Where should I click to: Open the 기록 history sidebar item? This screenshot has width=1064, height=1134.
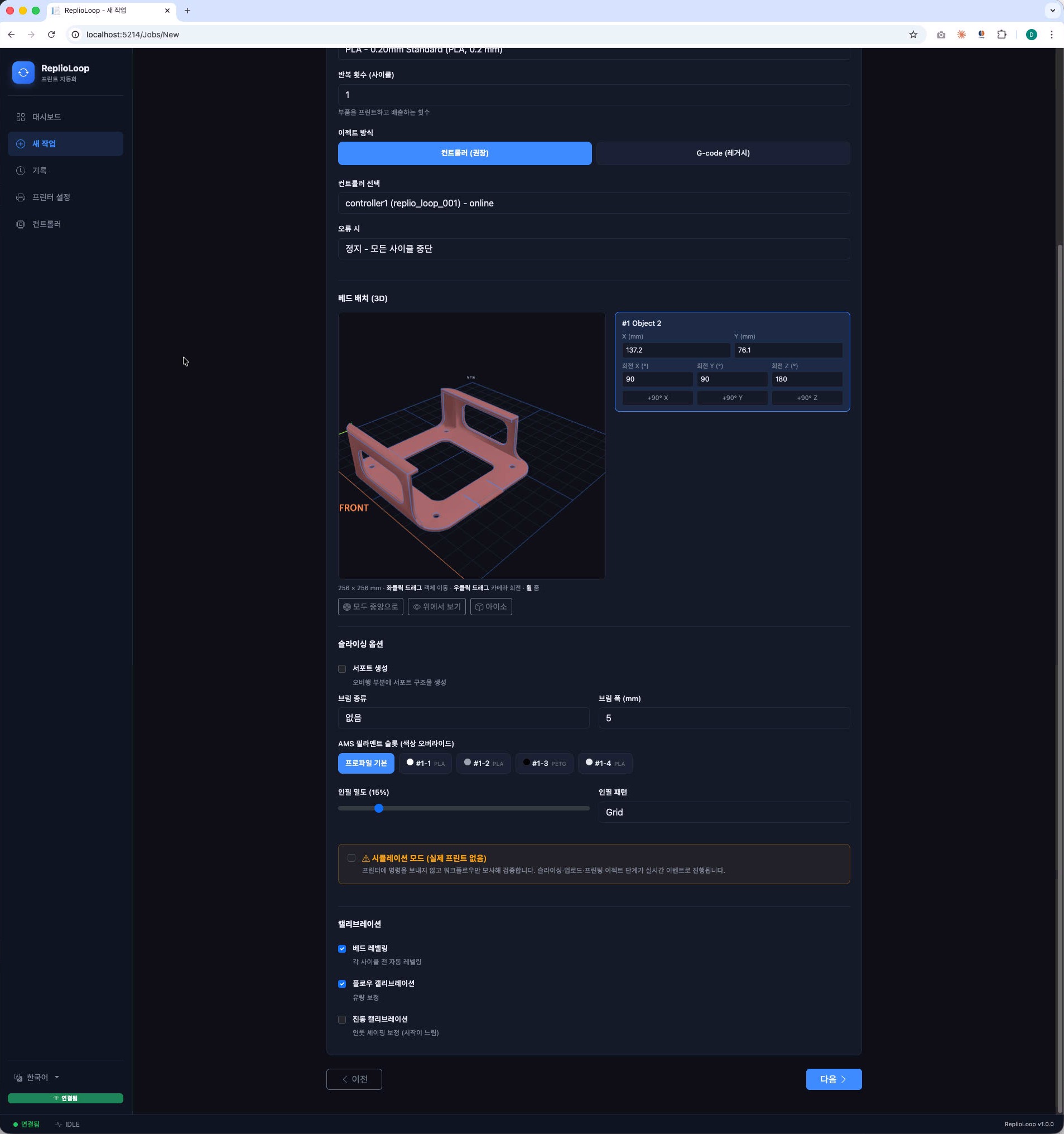pos(65,171)
